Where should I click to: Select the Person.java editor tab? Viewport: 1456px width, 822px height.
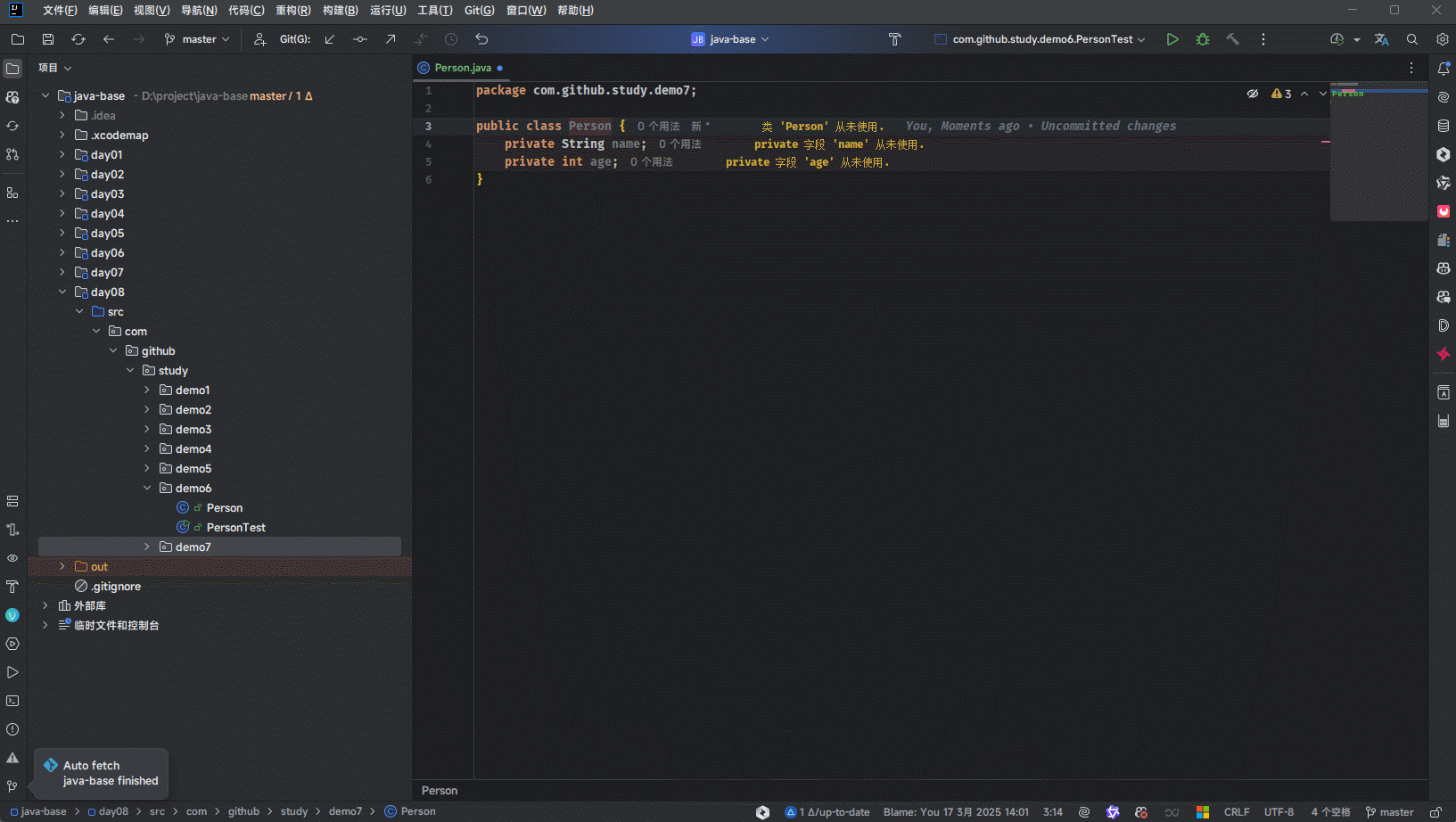point(462,68)
